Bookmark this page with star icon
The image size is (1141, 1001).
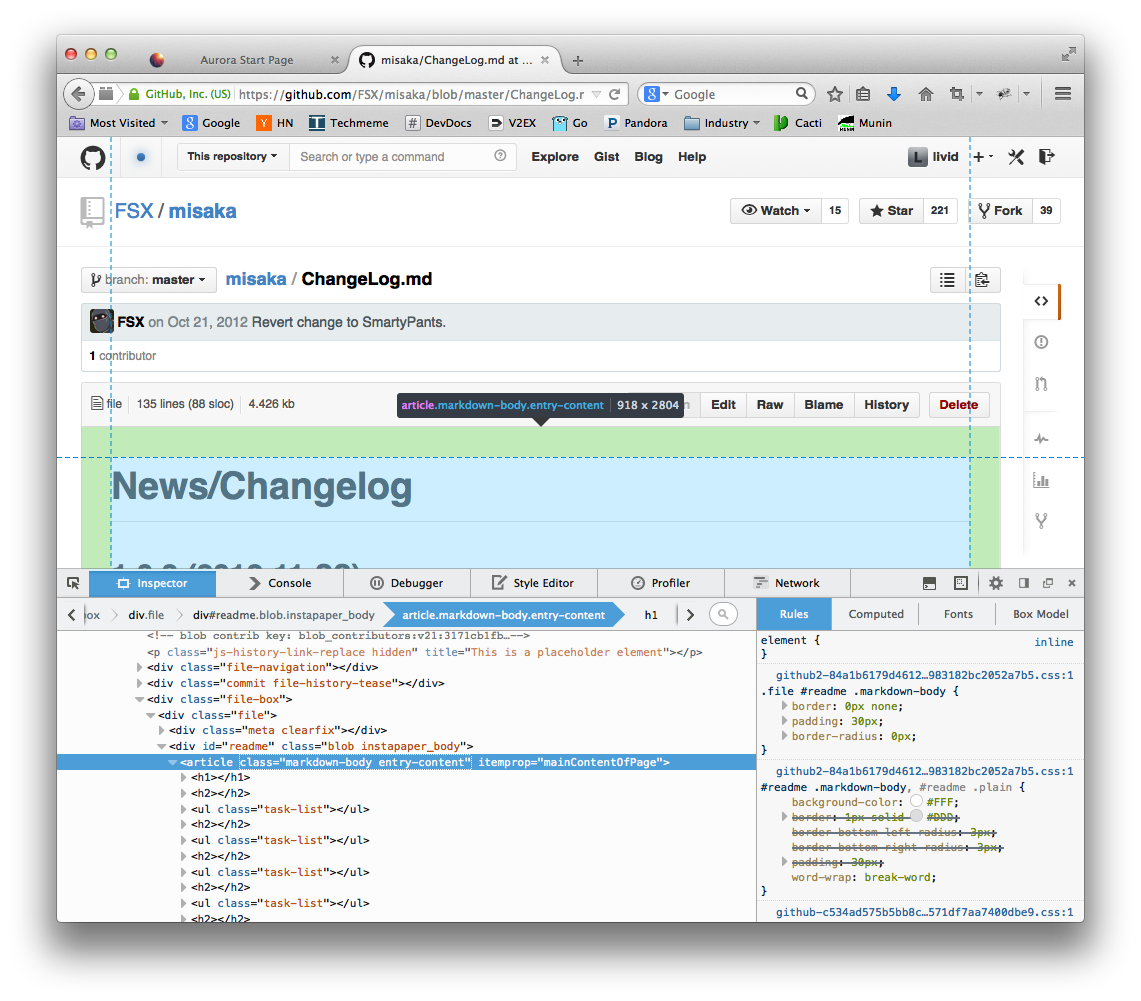tap(835, 94)
